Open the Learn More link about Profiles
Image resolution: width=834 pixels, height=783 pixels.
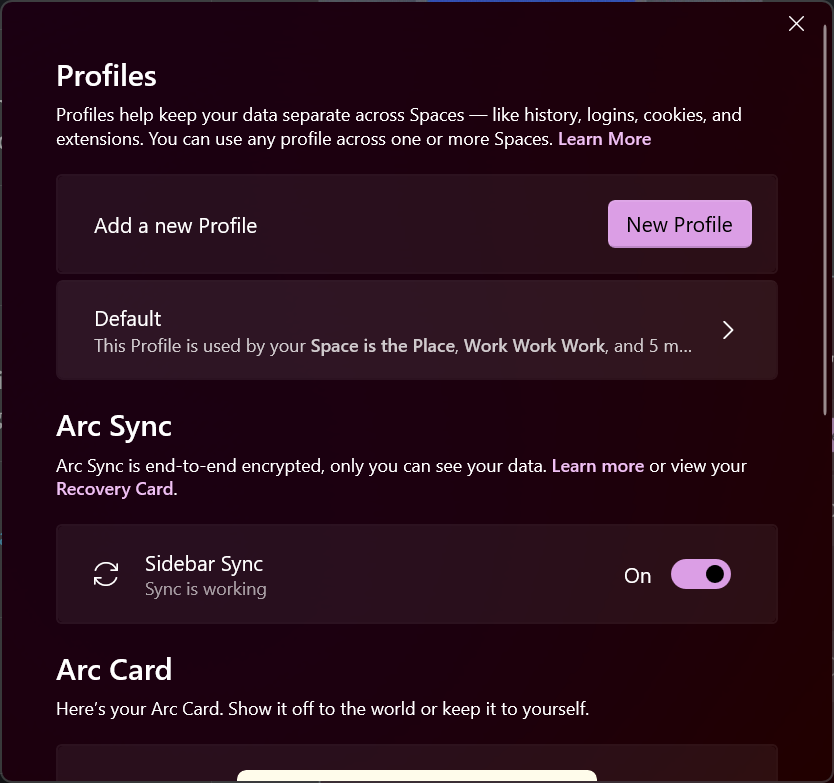(604, 138)
